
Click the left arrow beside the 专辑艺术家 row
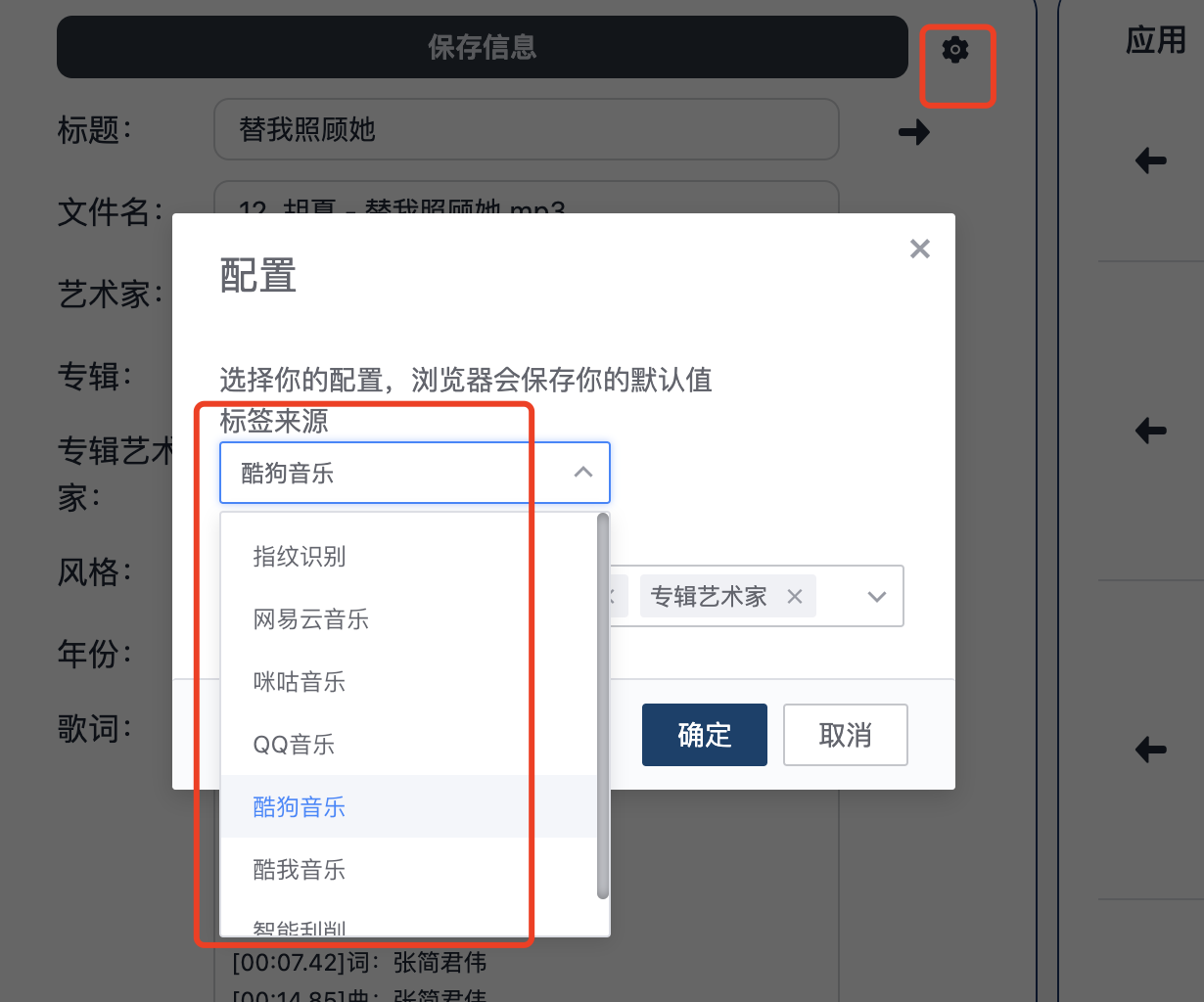(x=1150, y=430)
